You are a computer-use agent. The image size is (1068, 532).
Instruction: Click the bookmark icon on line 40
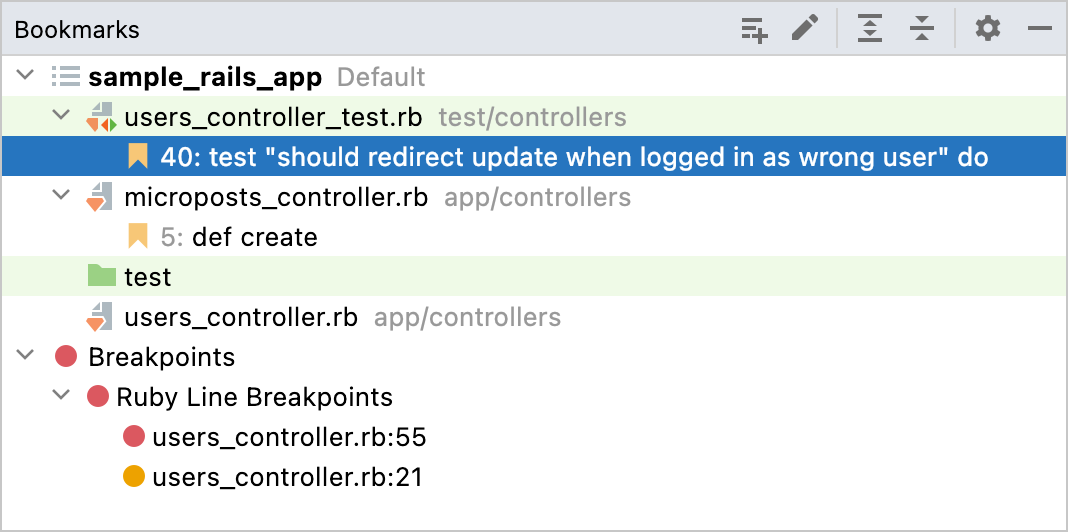[137, 157]
